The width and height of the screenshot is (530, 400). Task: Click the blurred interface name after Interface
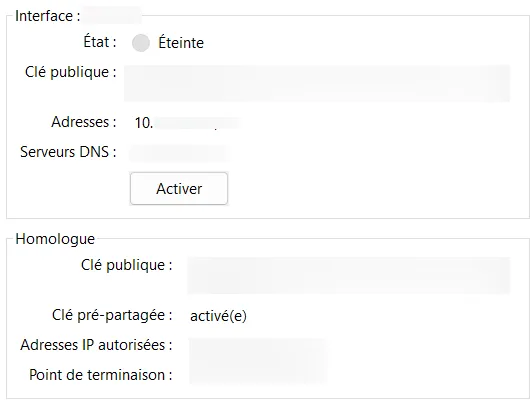(x=112, y=16)
